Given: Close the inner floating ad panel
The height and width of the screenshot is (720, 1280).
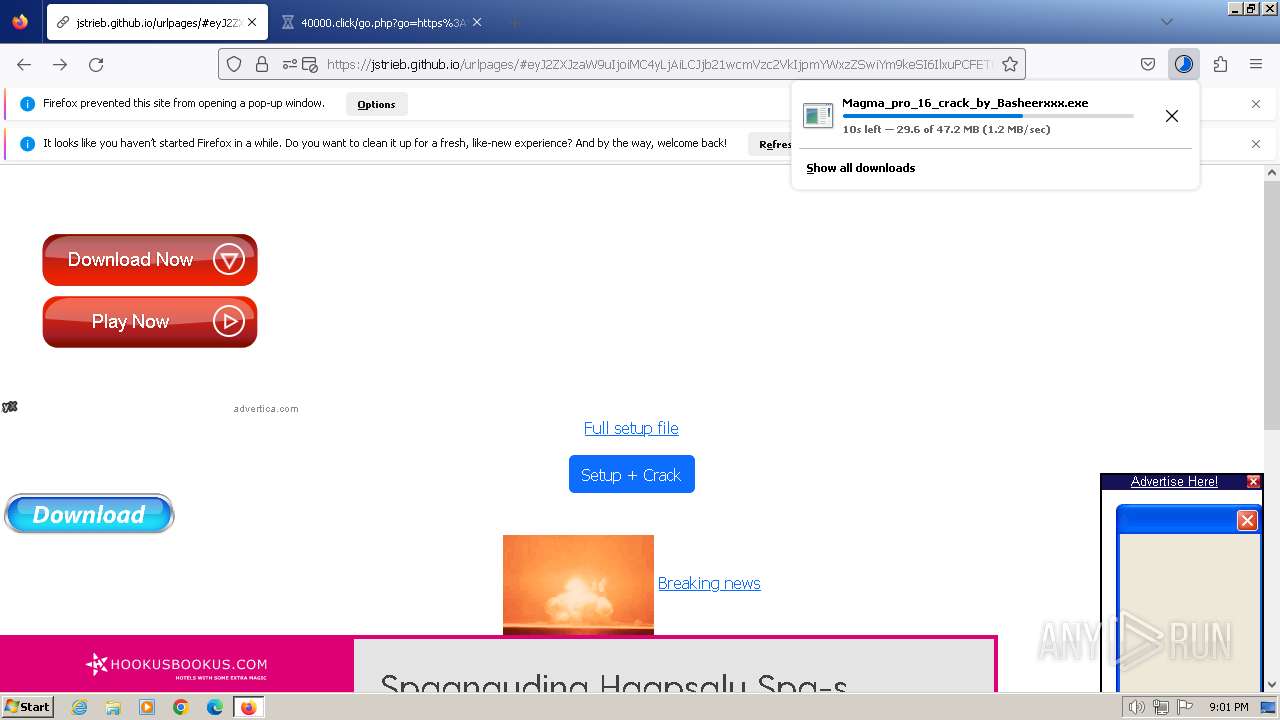Looking at the screenshot, I should point(1247,520).
